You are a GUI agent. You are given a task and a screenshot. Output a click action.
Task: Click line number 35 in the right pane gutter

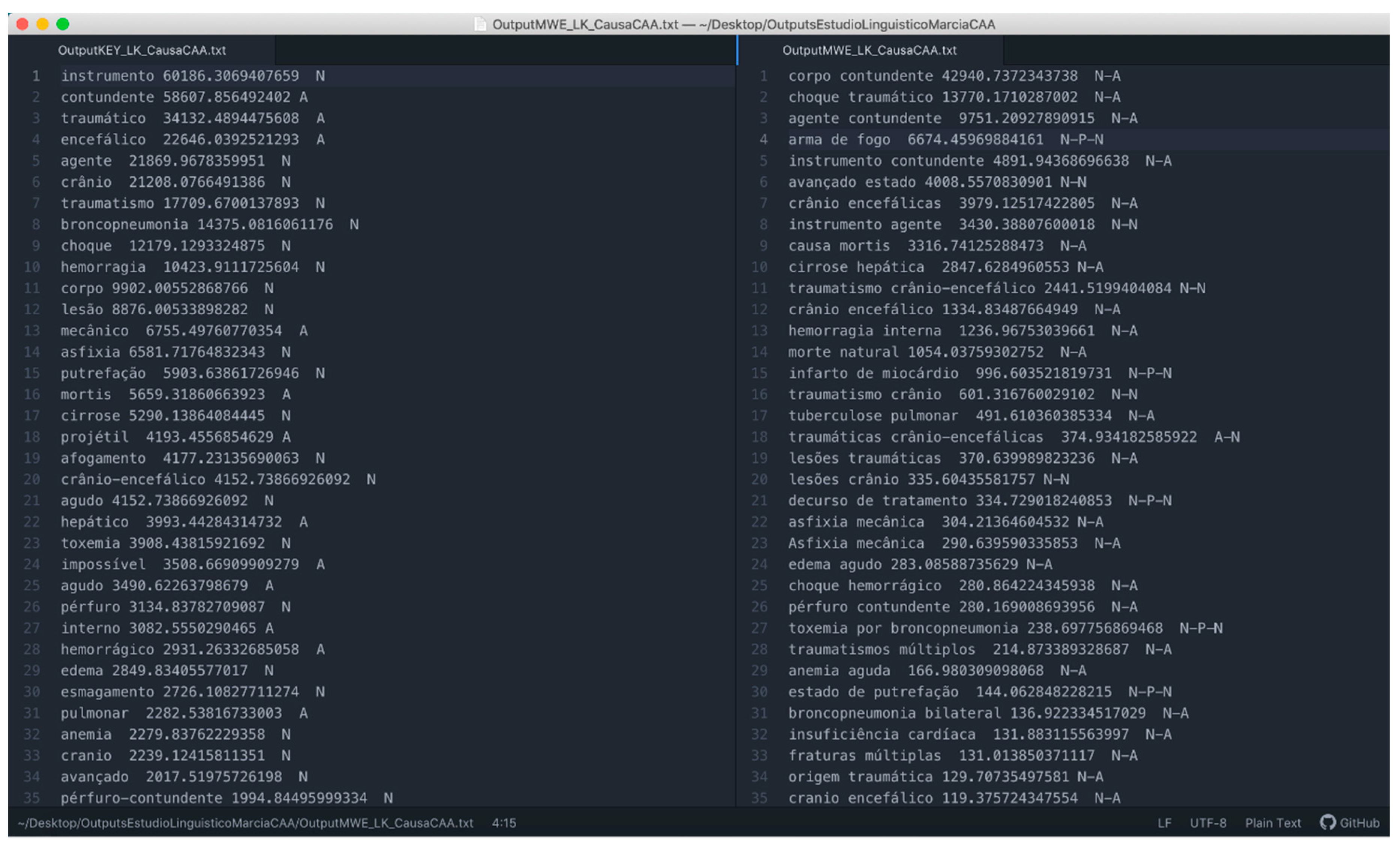[759, 798]
